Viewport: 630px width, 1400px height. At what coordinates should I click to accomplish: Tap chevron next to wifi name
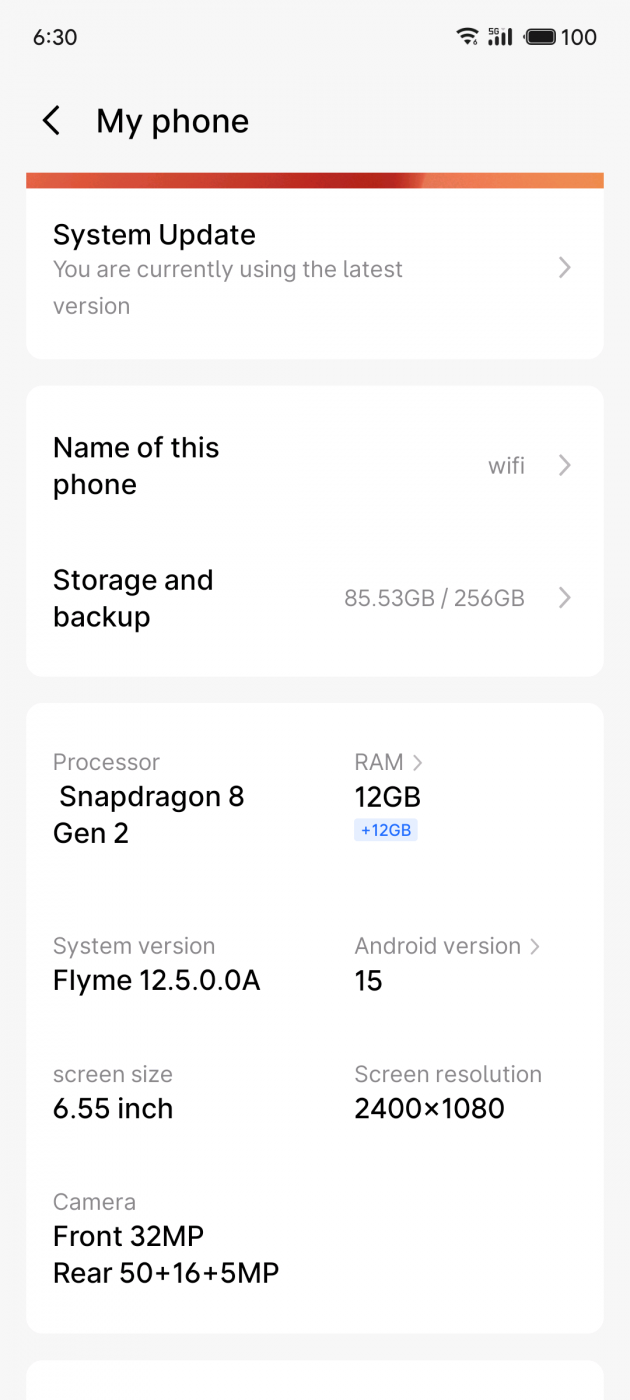(x=565, y=465)
